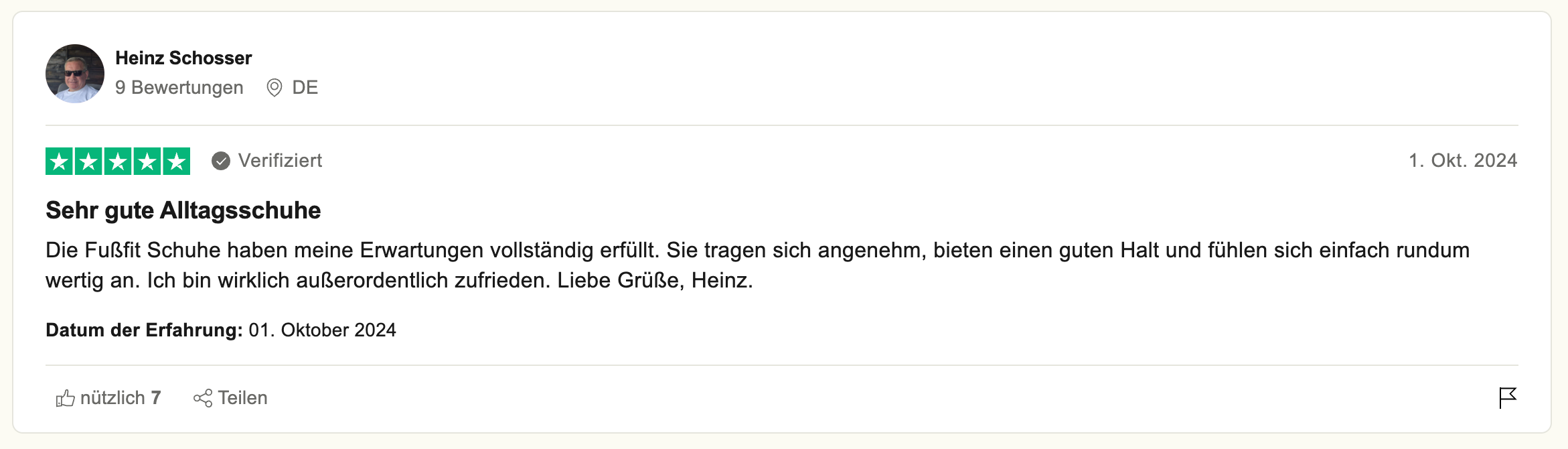The width and height of the screenshot is (1568, 449).
Task: Click the 9 Bewertungen count
Action: [179, 88]
